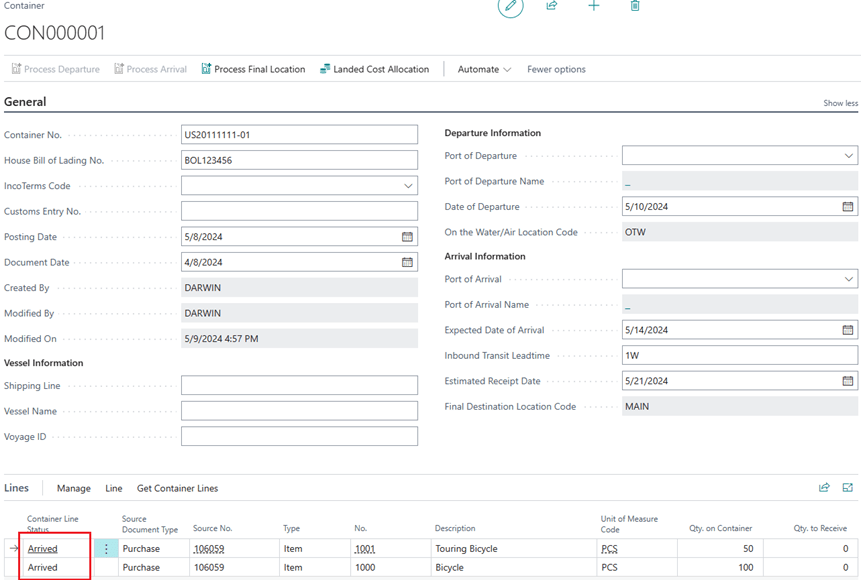Click the Vessel Name input field
This screenshot has height=580, width=861.
pyautogui.click(x=299, y=411)
